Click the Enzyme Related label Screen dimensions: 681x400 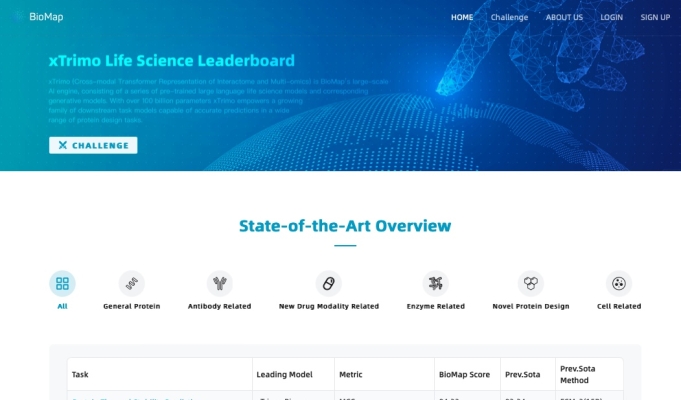436,306
